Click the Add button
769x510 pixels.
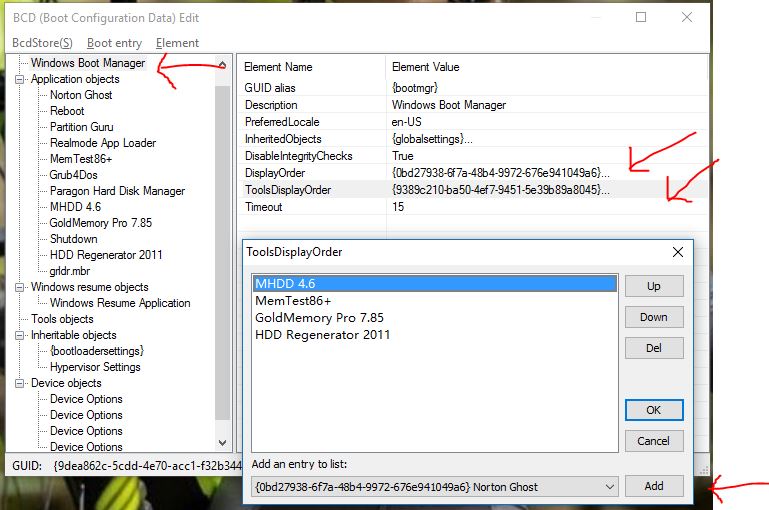coord(654,486)
